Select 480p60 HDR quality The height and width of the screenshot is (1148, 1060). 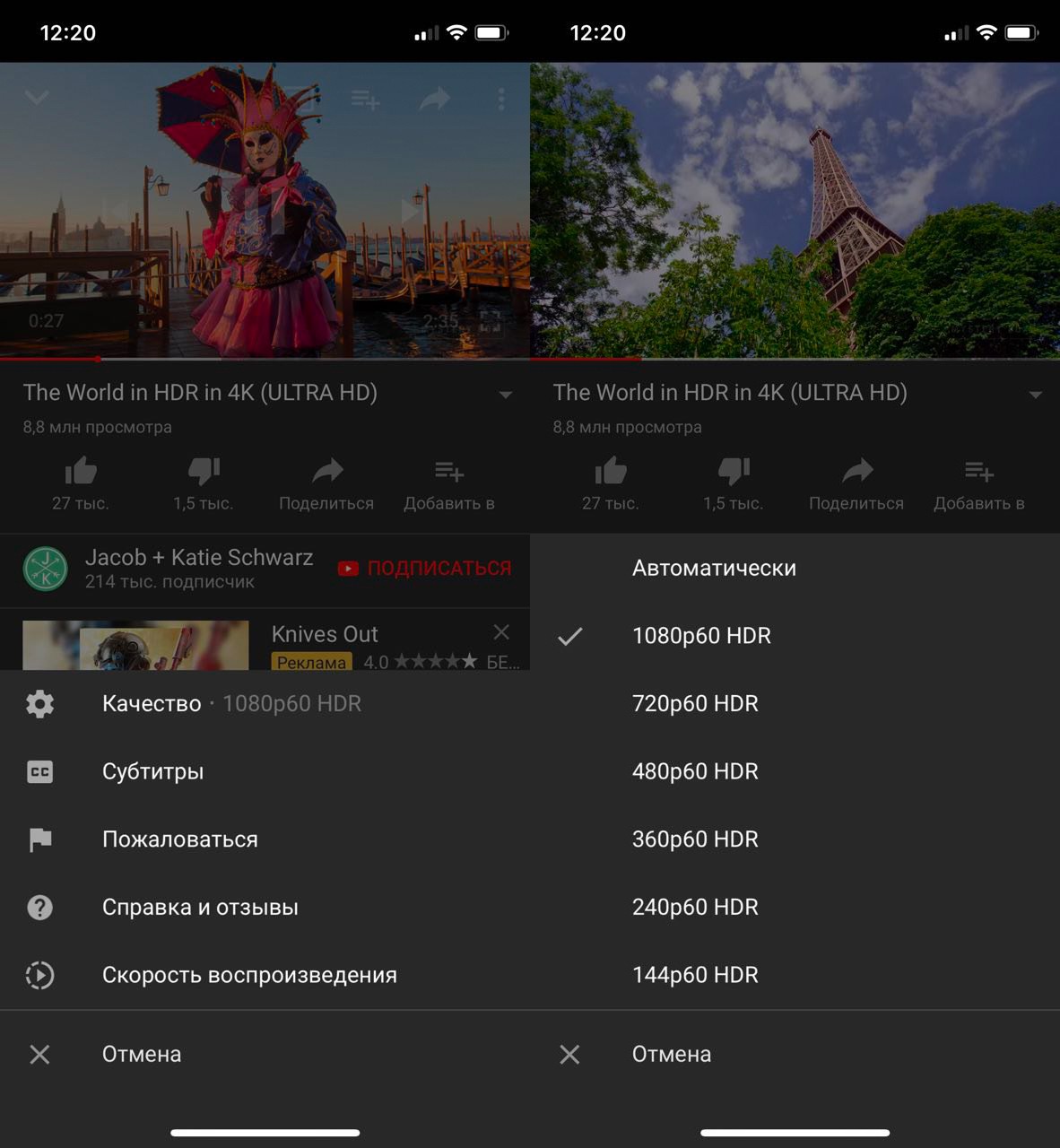click(795, 771)
